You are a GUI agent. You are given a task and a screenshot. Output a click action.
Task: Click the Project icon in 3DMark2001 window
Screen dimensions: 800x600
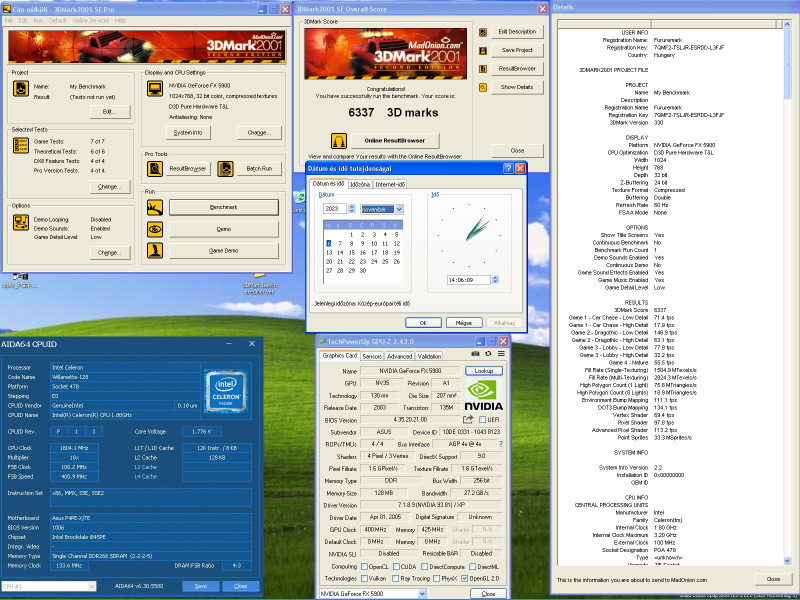pyautogui.click(x=21, y=89)
